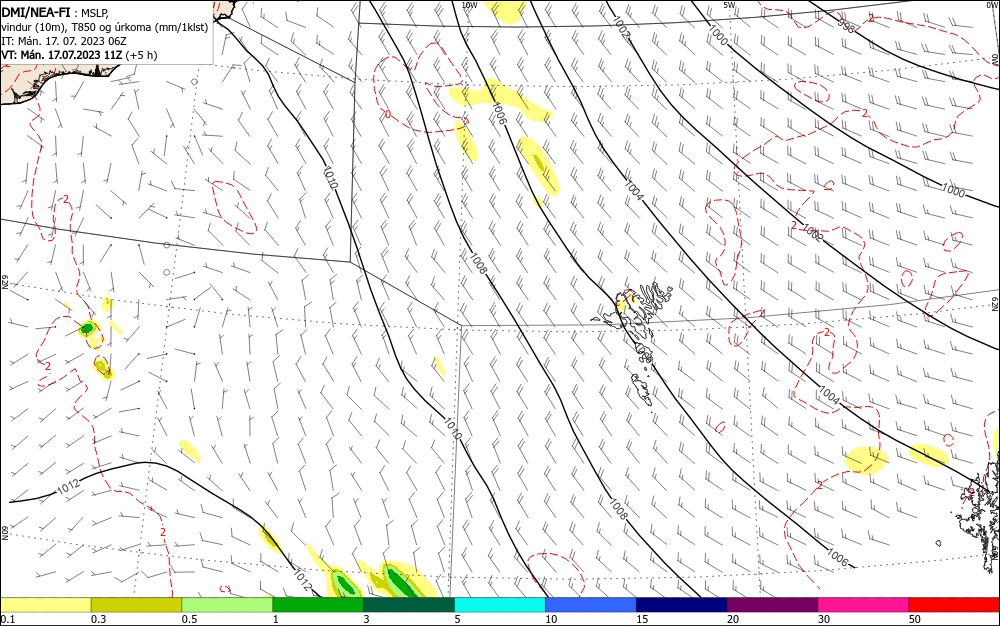Click the "0.1" legend scale value
Screen dimensions: 1000x626
8,619
